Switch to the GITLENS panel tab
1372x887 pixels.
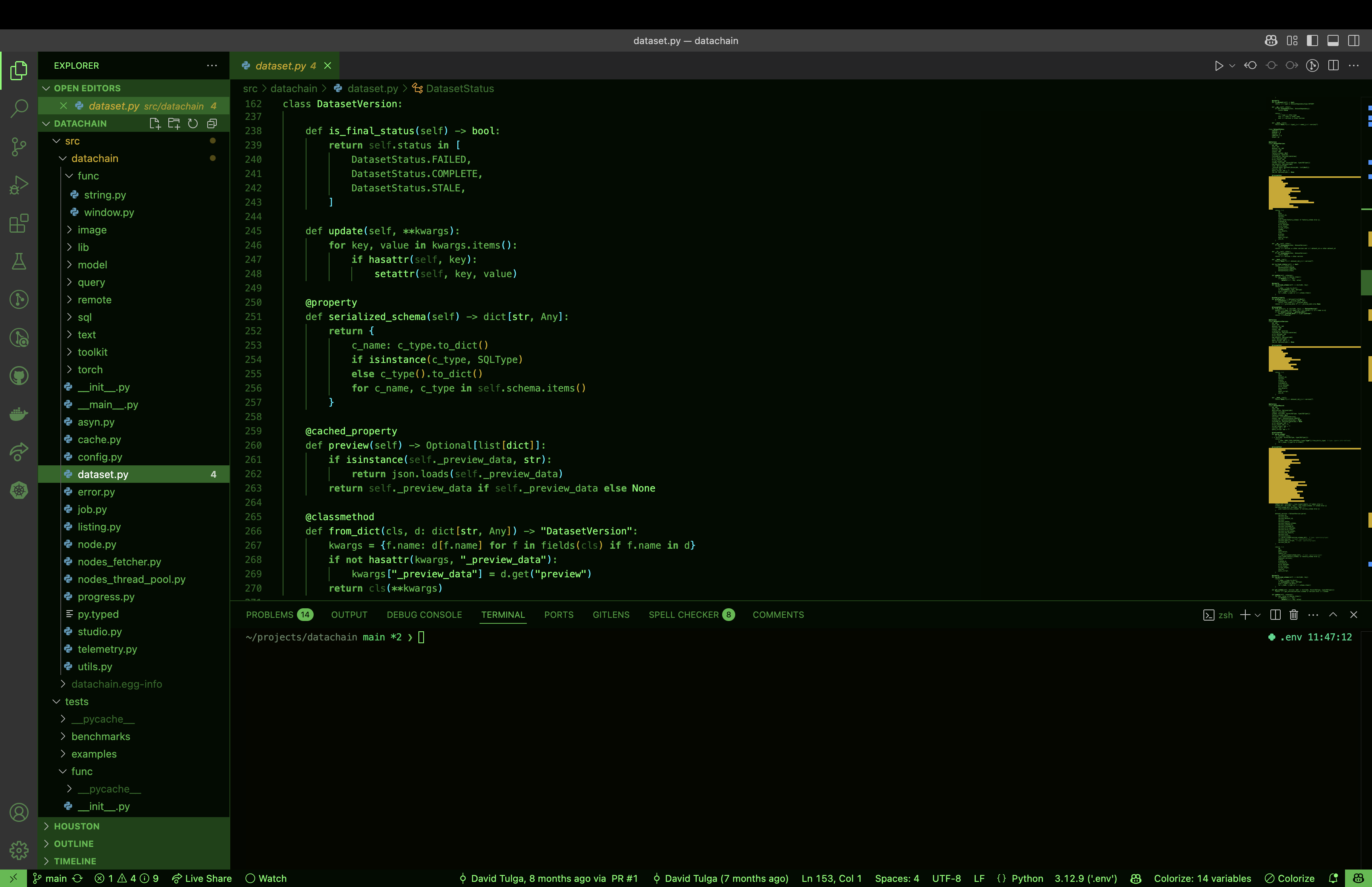(611, 615)
